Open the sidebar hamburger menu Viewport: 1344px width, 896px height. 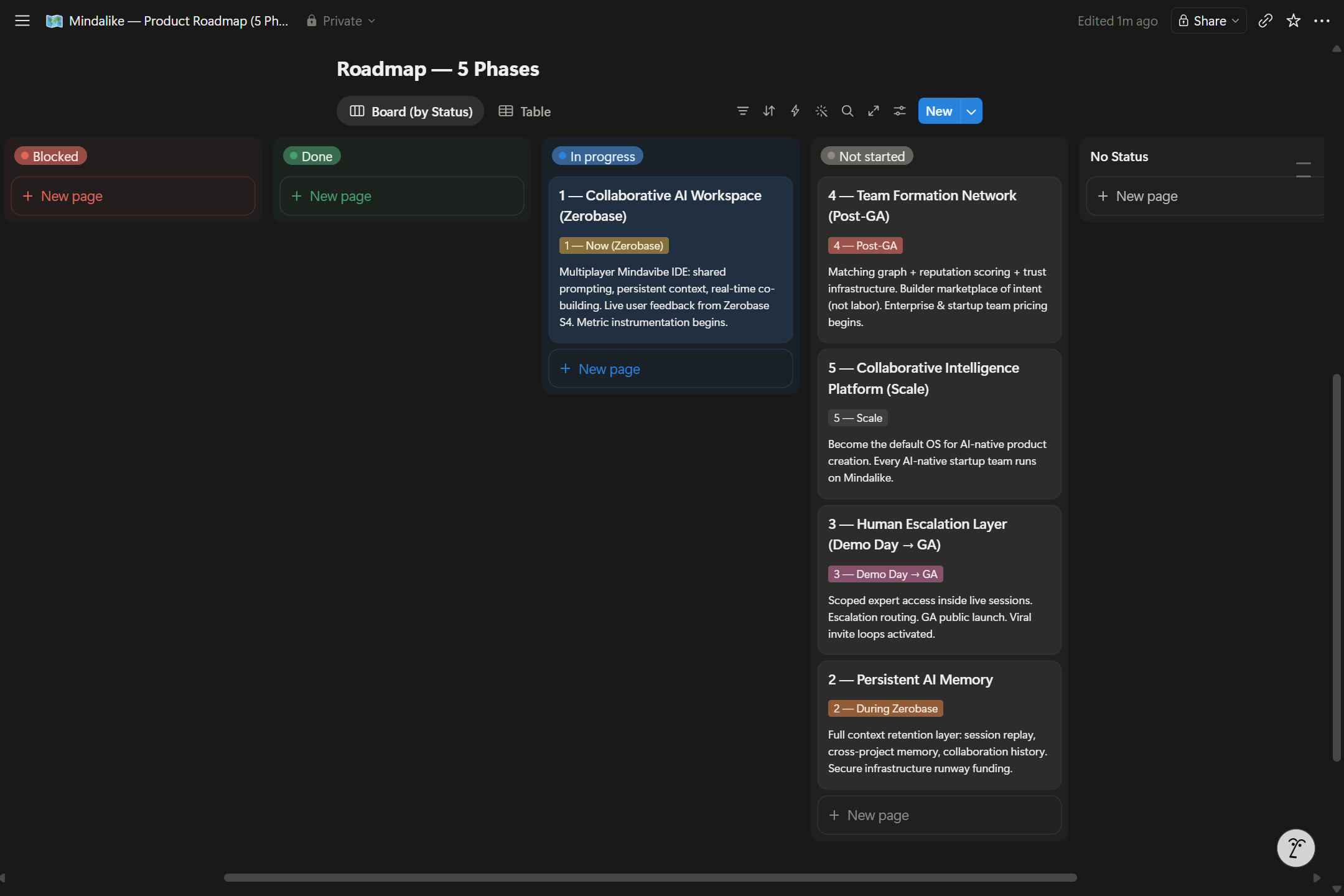(x=22, y=21)
